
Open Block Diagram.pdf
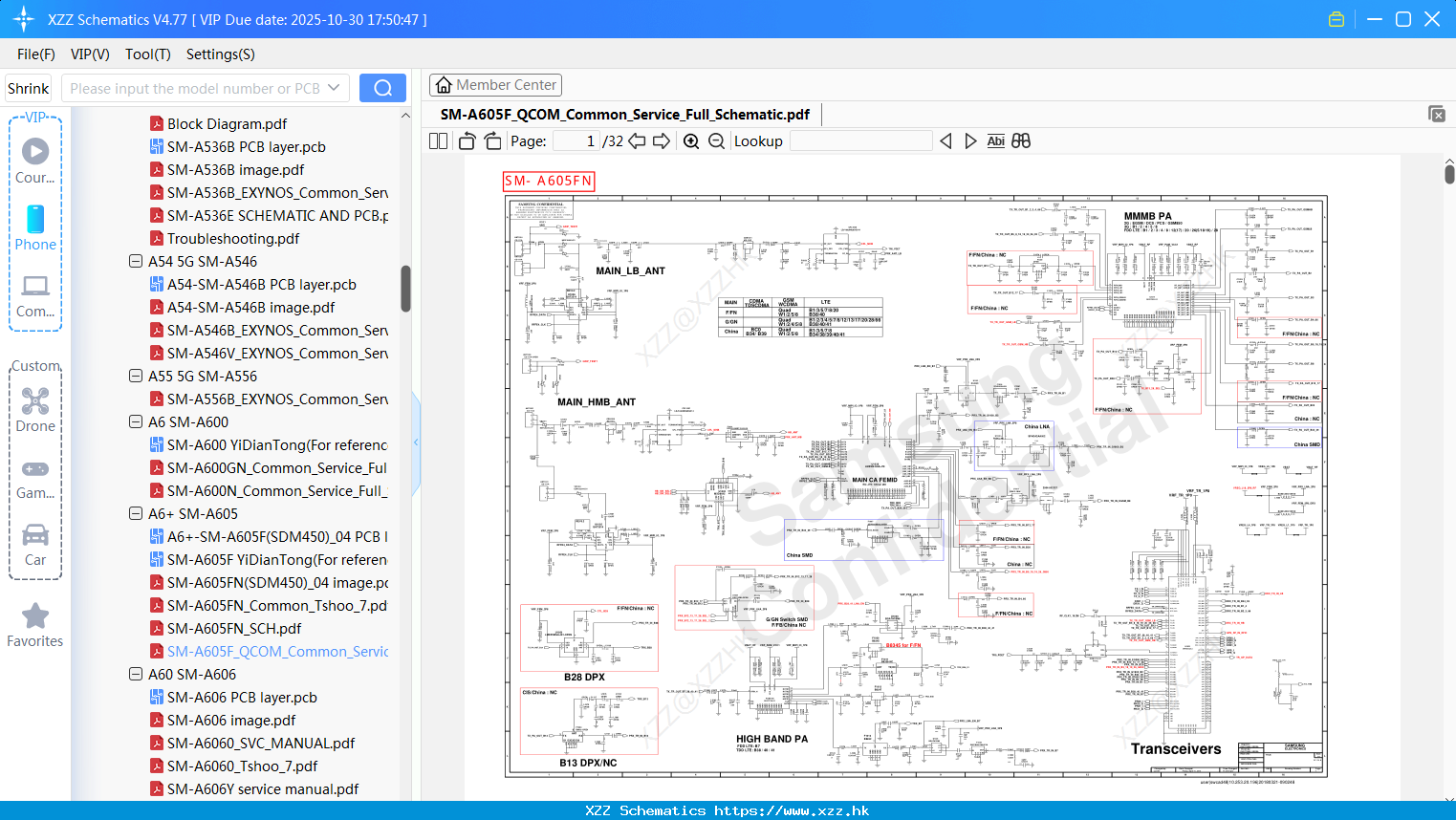point(218,123)
